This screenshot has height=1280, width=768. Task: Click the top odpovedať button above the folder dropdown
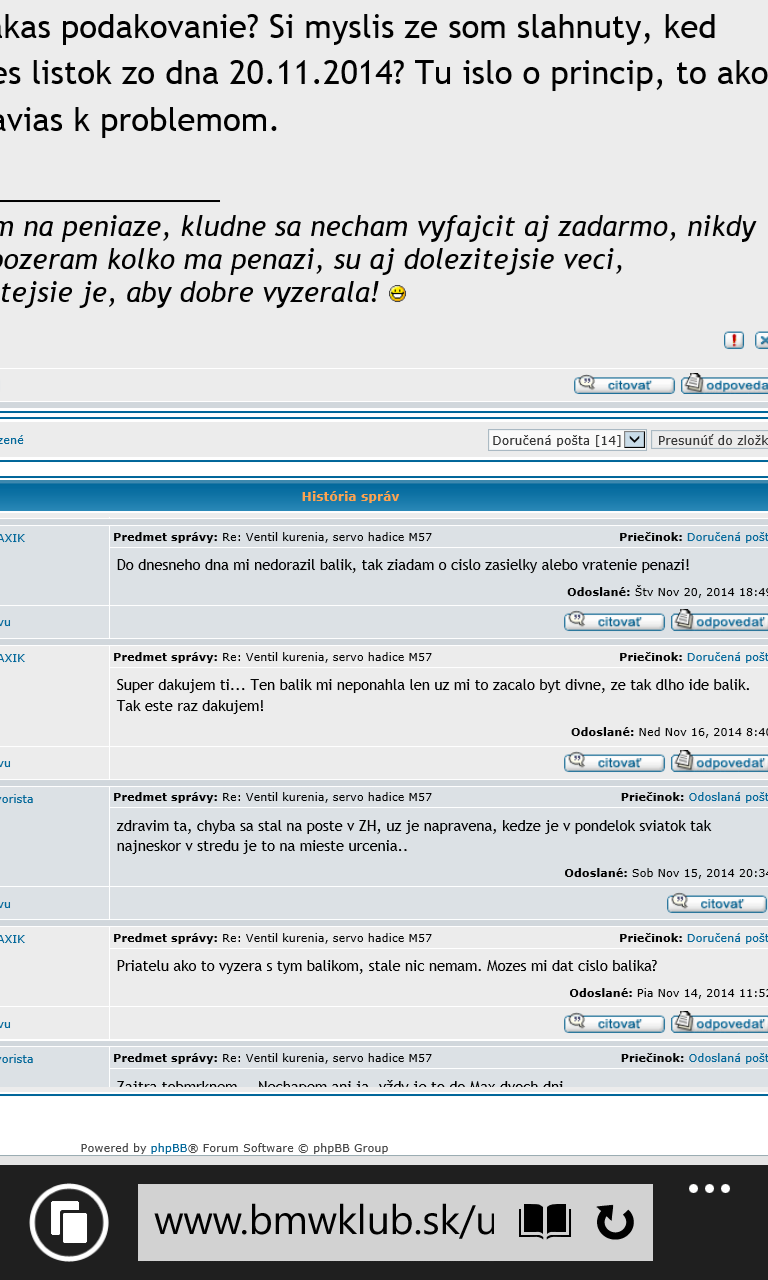pyautogui.click(x=725, y=385)
